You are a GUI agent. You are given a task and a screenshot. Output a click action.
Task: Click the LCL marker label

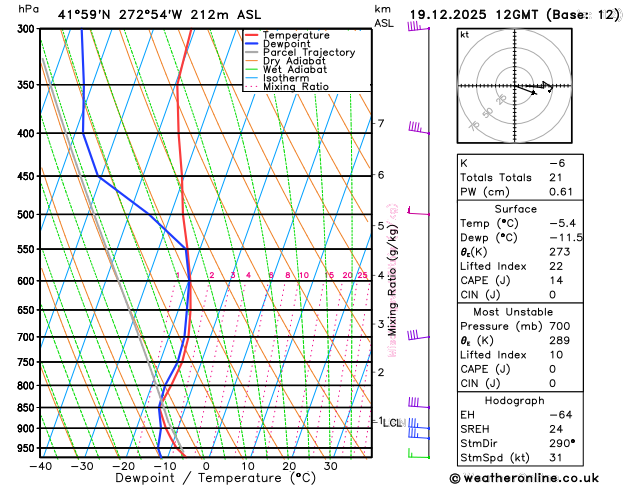tap(392, 423)
